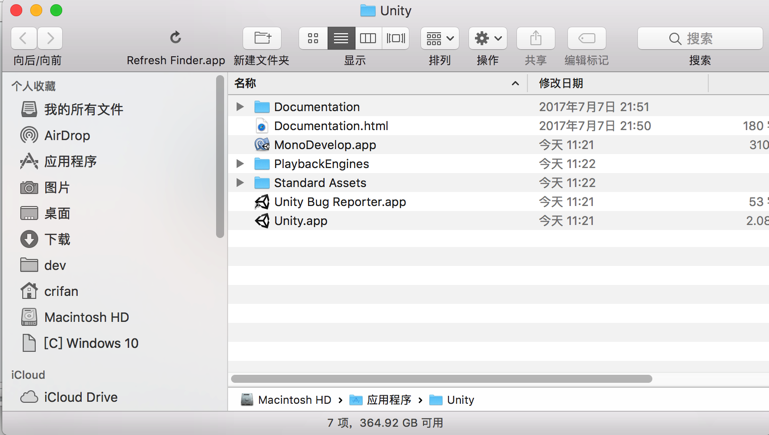Expand the PlaybackEngines folder triangle
This screenshot has height=435, width=769.
[240, 163]
